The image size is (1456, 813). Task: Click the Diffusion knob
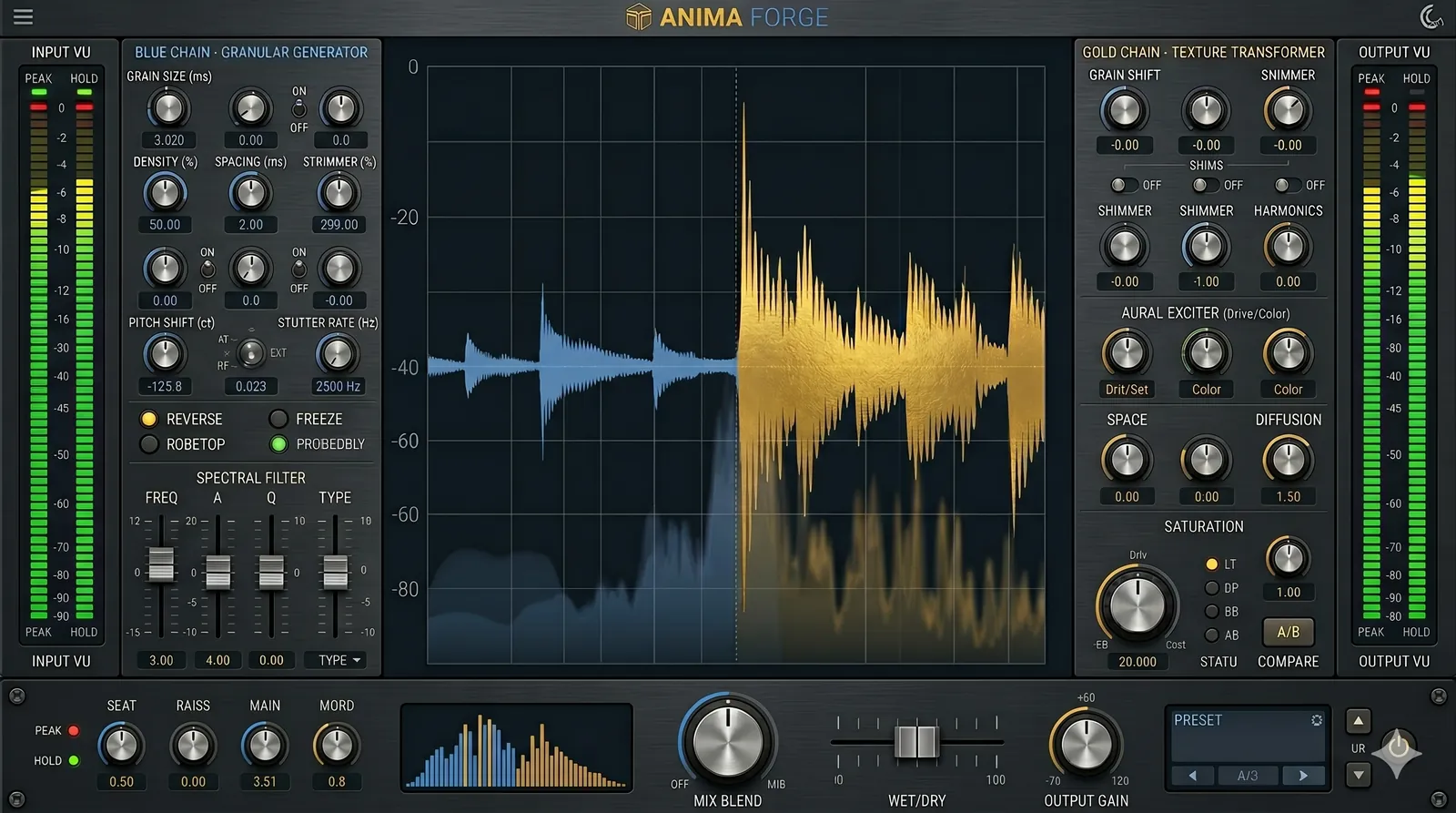click(1288, 460)
